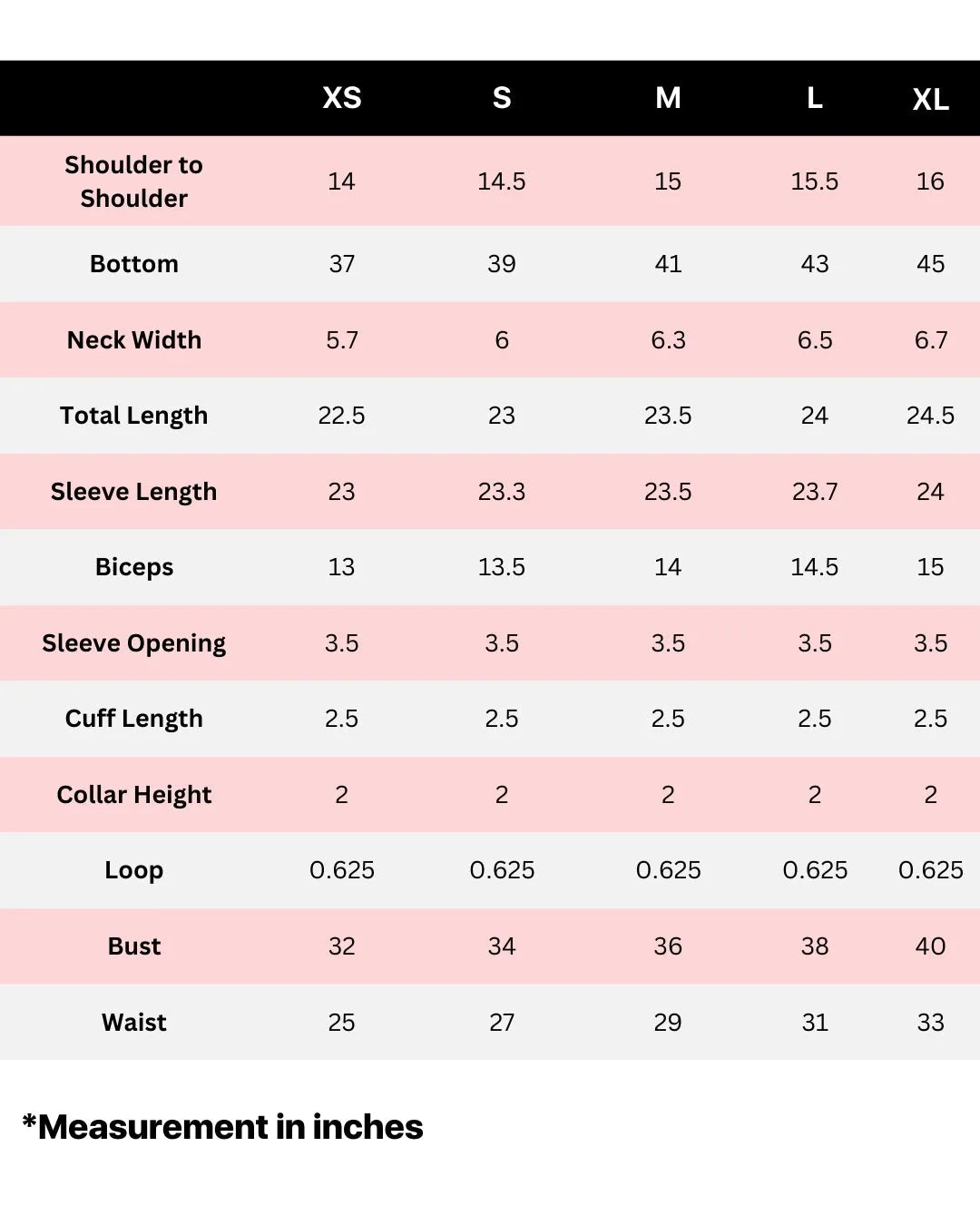Click the XS size column header

click(342, 98)
